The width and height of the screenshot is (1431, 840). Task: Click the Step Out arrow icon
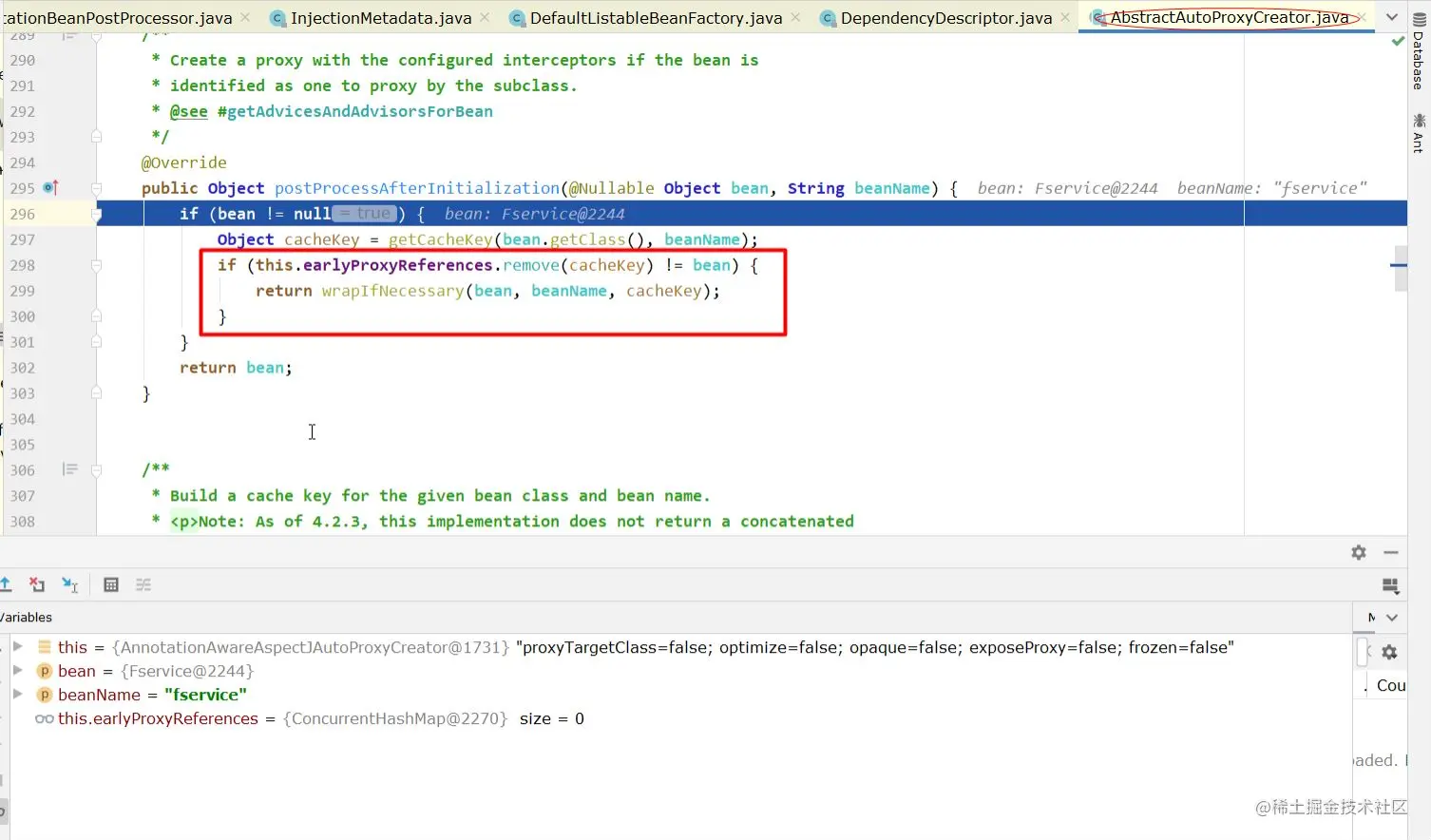(x=6, y=584)
